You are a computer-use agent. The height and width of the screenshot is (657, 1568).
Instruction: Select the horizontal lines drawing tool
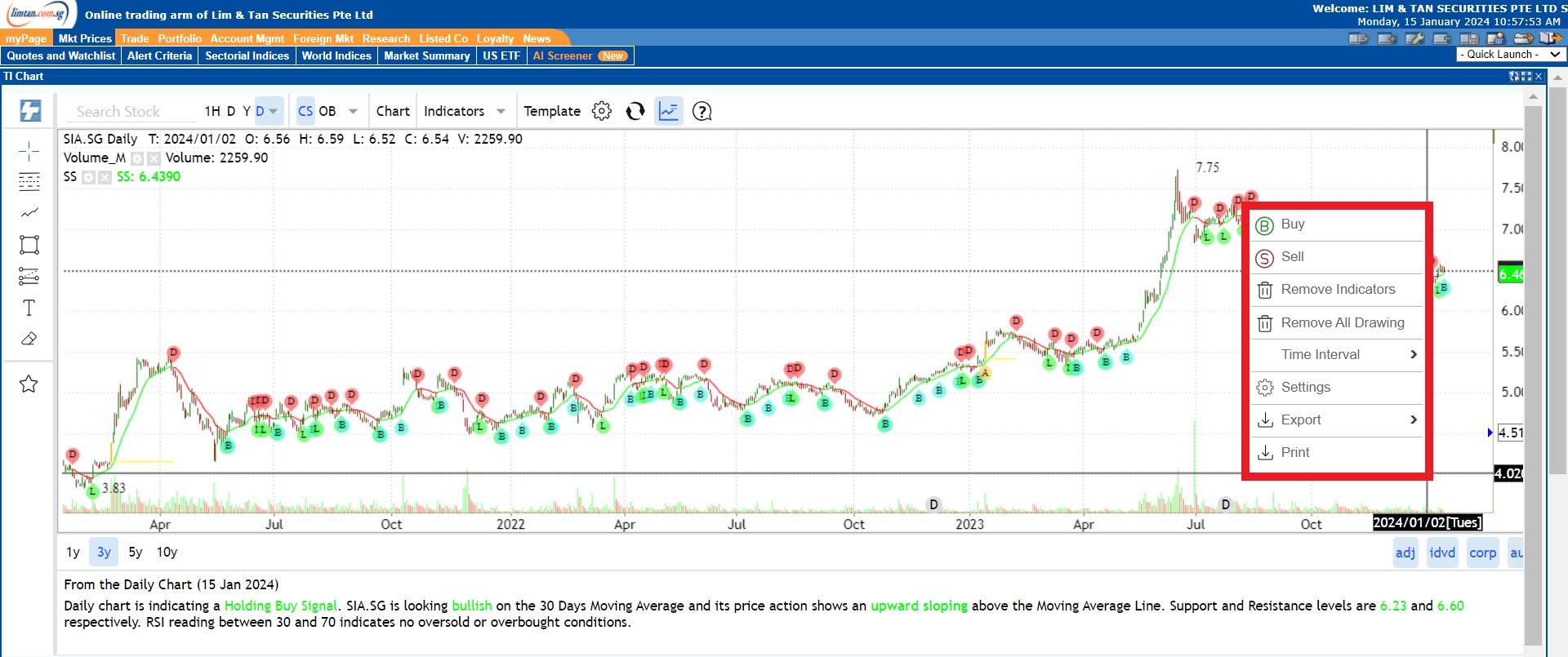[x=29, y=182]
